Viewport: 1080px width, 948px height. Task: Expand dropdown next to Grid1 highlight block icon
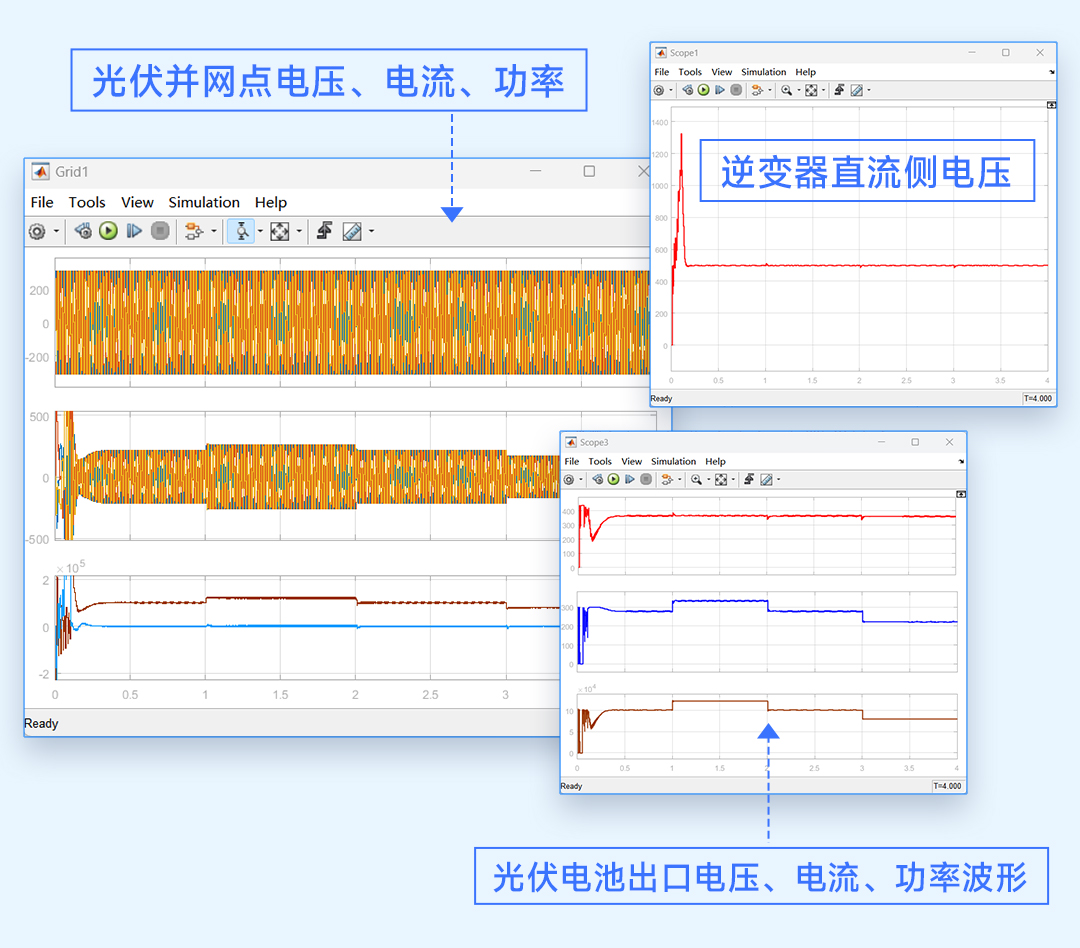coord(214,231)
